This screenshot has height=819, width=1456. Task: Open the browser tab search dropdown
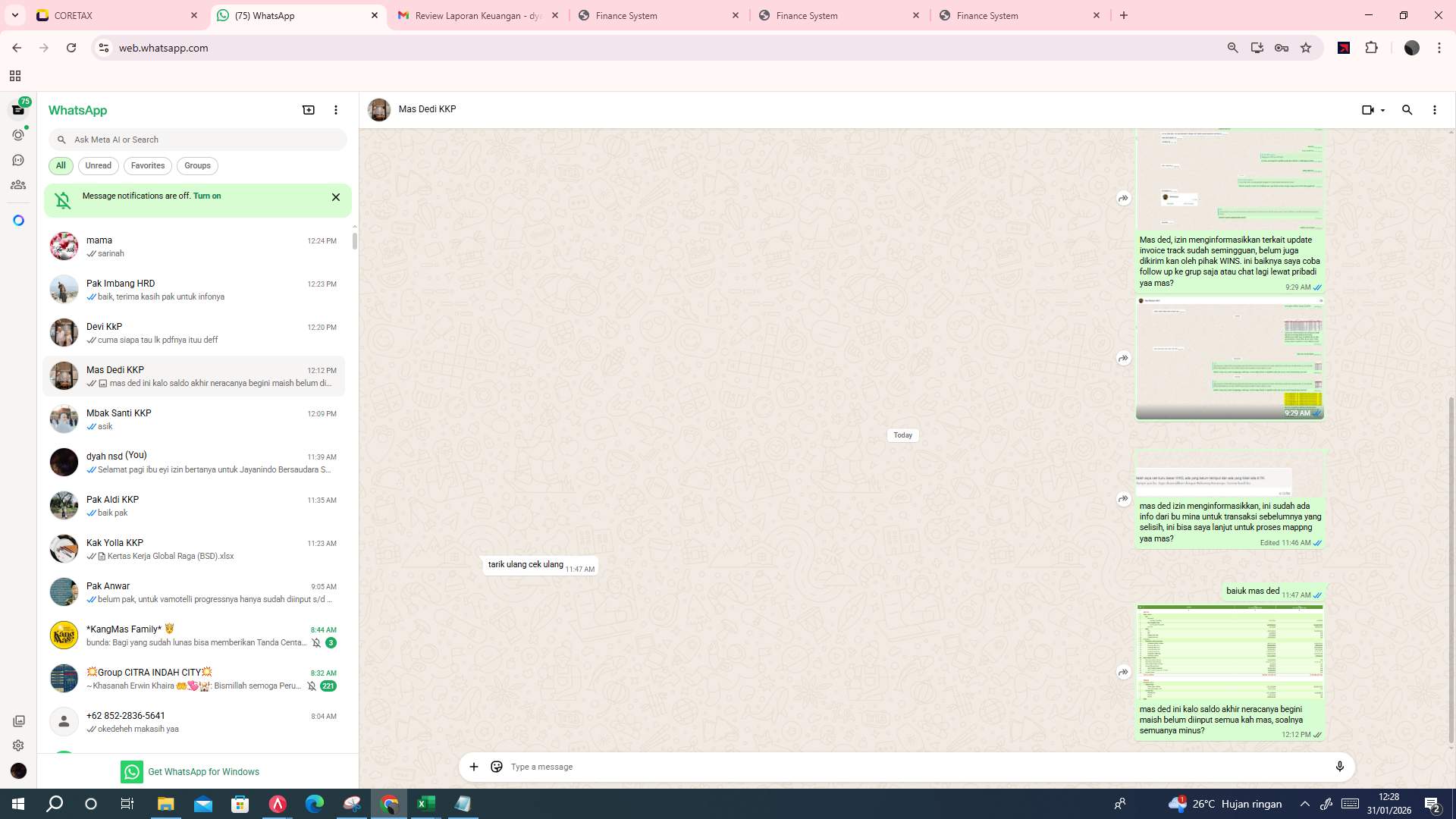[x=14, y=15]
